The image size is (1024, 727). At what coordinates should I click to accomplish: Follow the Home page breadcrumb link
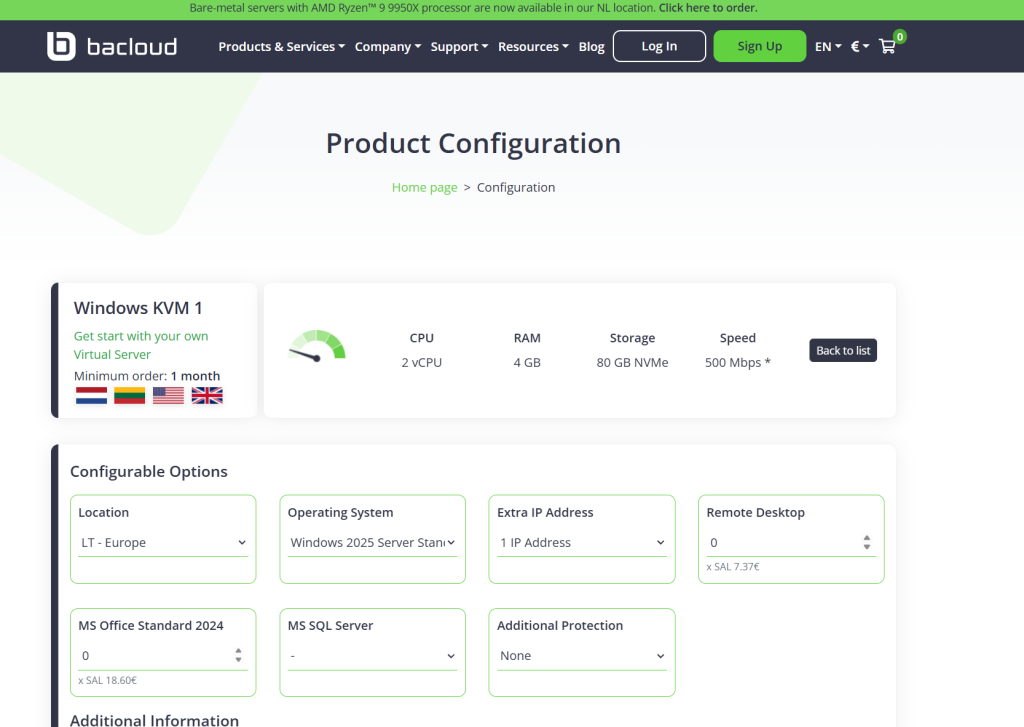[424, 187]
